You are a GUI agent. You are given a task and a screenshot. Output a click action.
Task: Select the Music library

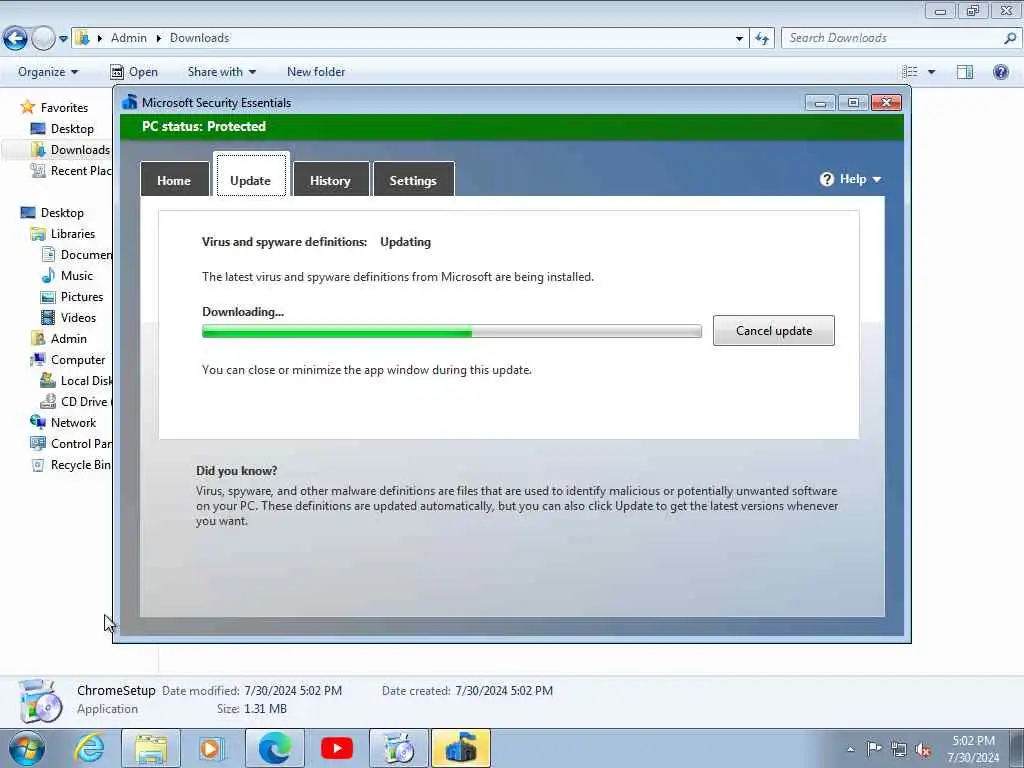tap(68, 276)
